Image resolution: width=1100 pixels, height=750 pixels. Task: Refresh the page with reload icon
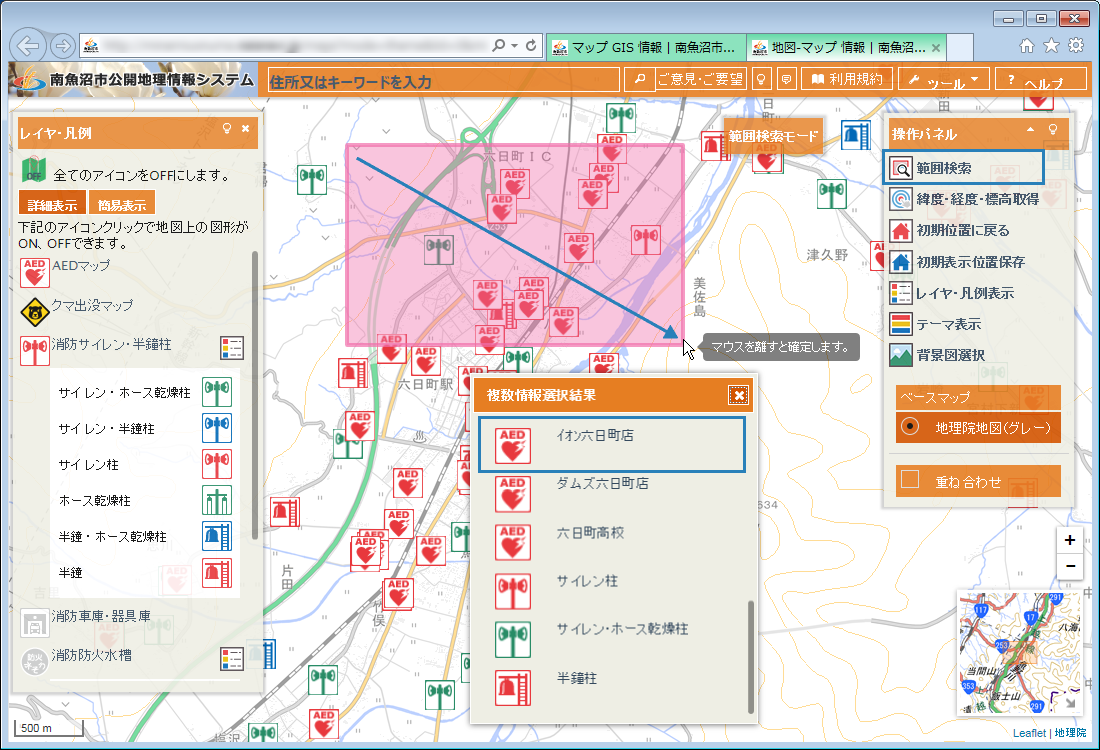tap(531, 46)
